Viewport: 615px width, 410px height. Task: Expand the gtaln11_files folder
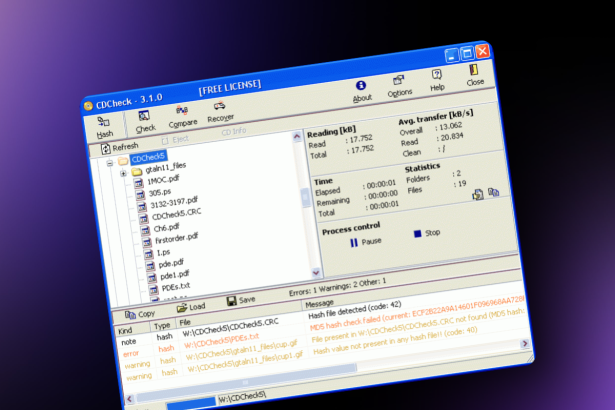(x=123, y=173)
